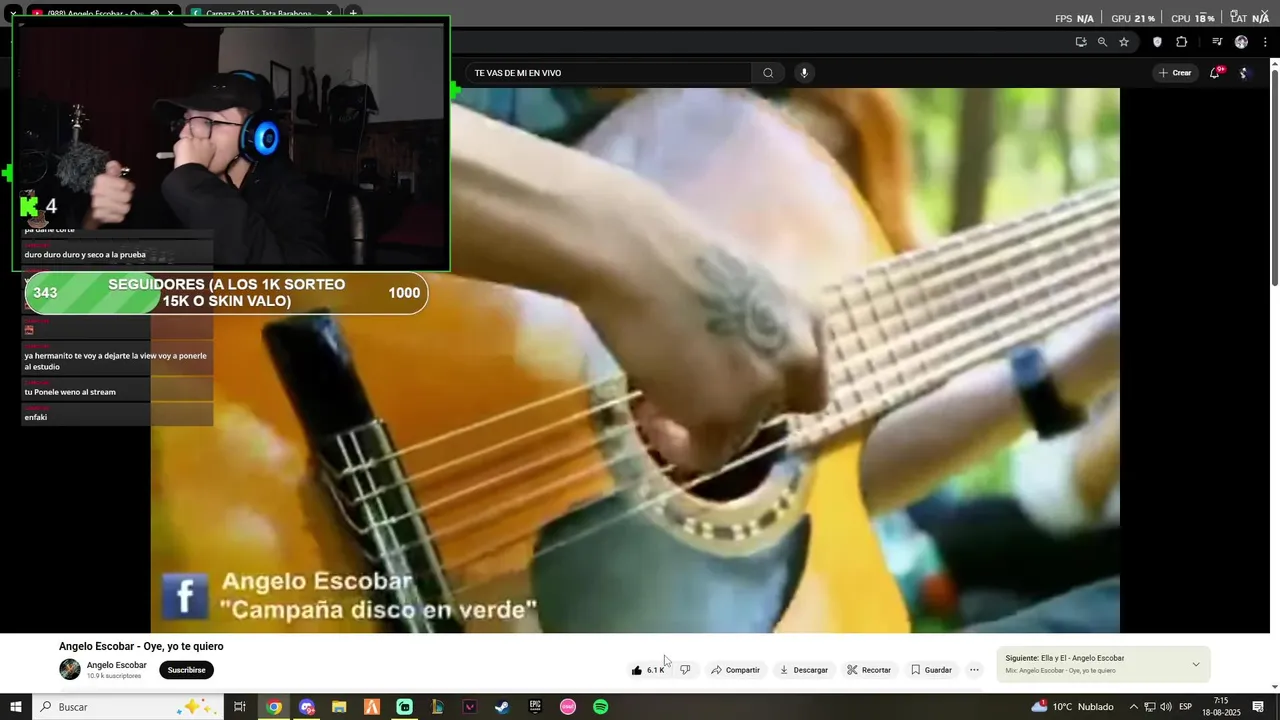Open the shield extension icon

pos(1158,42)
